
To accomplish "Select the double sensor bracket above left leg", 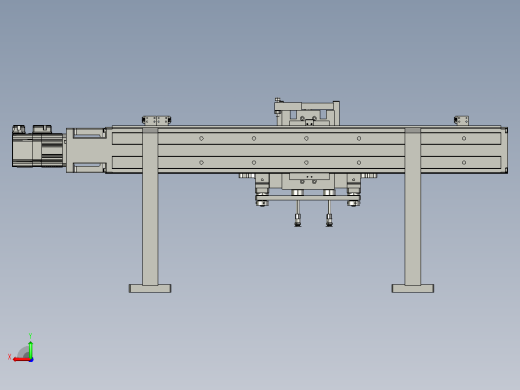I will (x=156, y=120).
